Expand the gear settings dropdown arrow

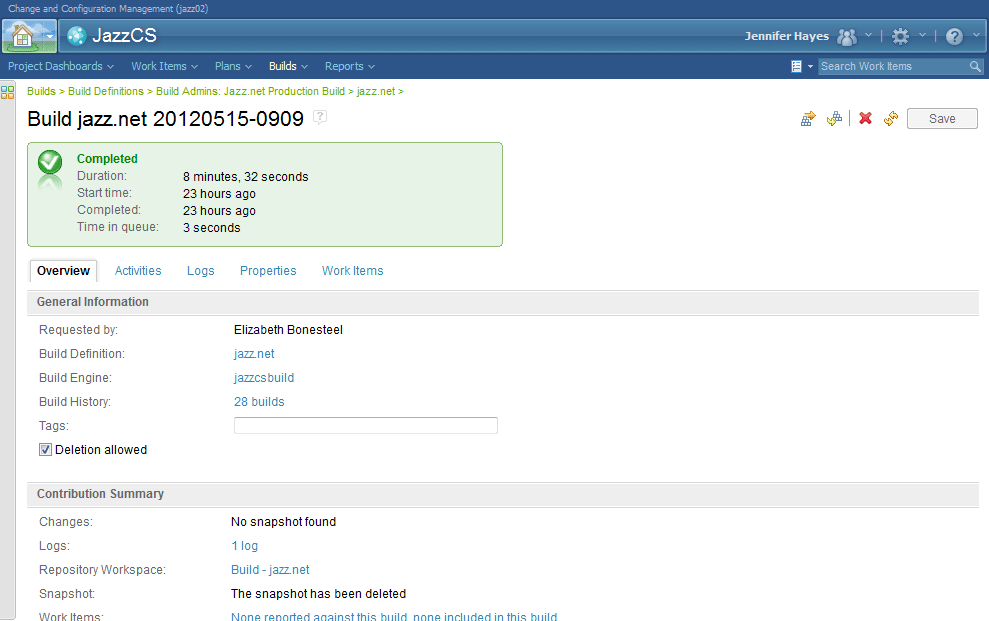(x=922, y=35)
